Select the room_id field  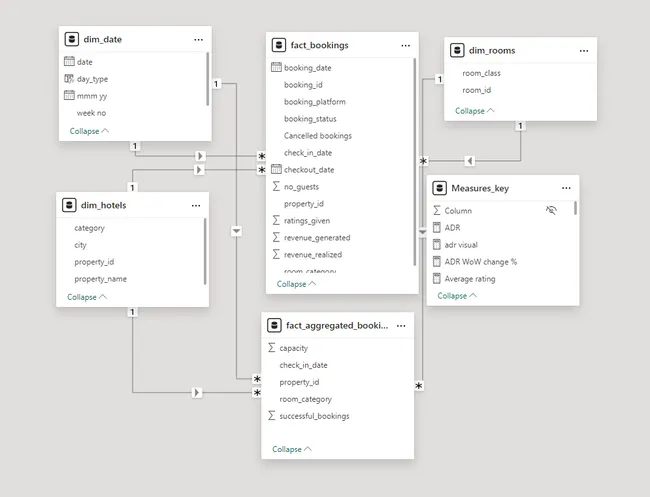coord(476,90)
